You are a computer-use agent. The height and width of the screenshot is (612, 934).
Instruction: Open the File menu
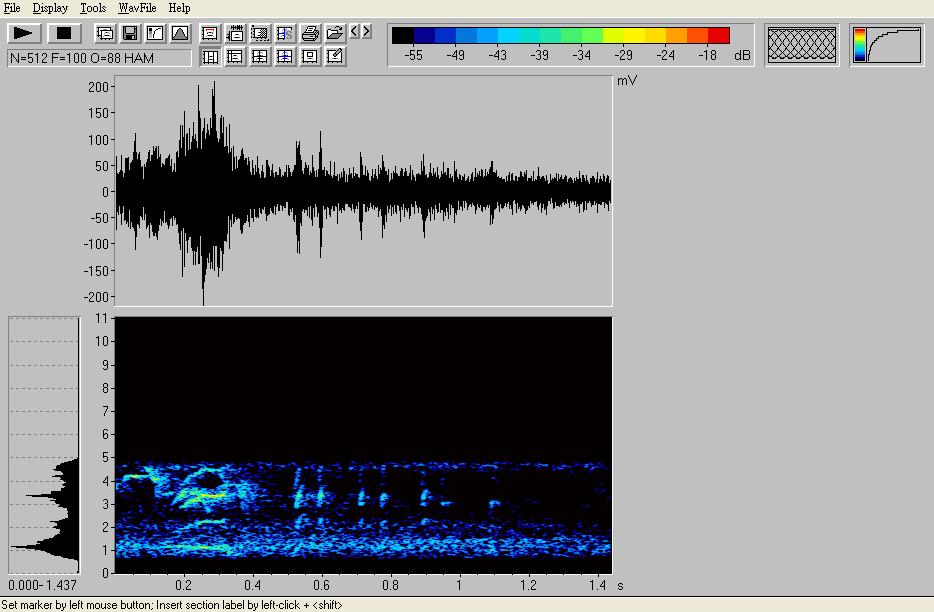tap(12, 8)
